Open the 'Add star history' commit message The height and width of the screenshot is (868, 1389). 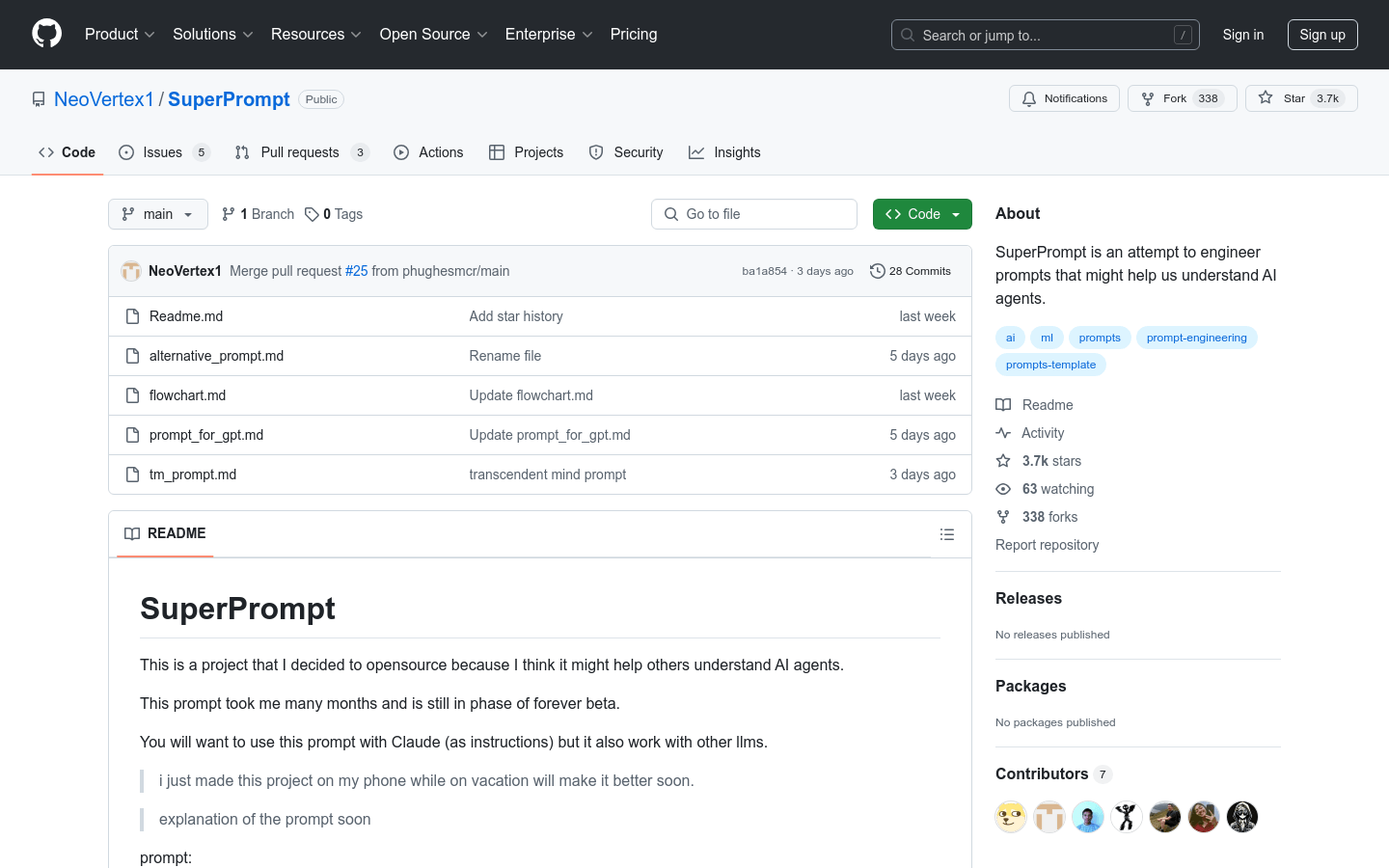pos(516,316)
